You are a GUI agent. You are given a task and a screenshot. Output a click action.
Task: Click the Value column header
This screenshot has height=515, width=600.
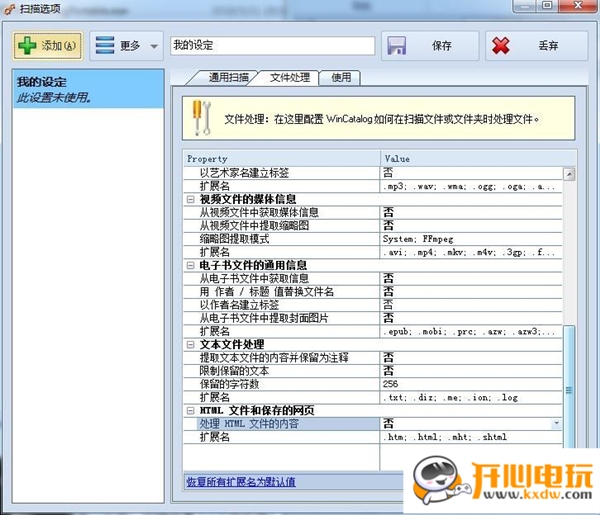[x=478, y=159]
